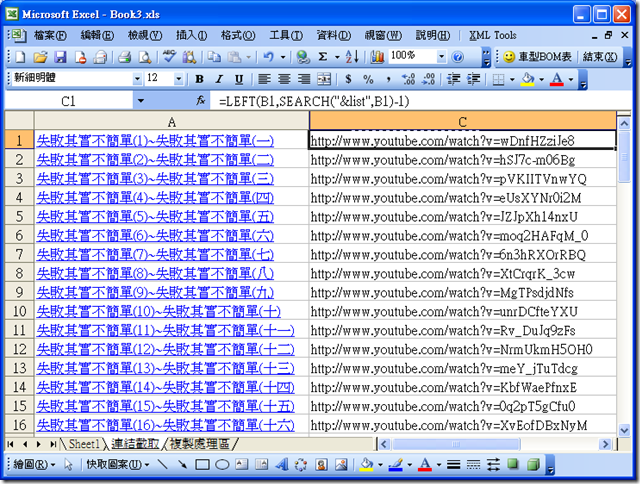Open the fill color dropdown arrow
The height and width of the screenshot is (484, 640).
541,79
